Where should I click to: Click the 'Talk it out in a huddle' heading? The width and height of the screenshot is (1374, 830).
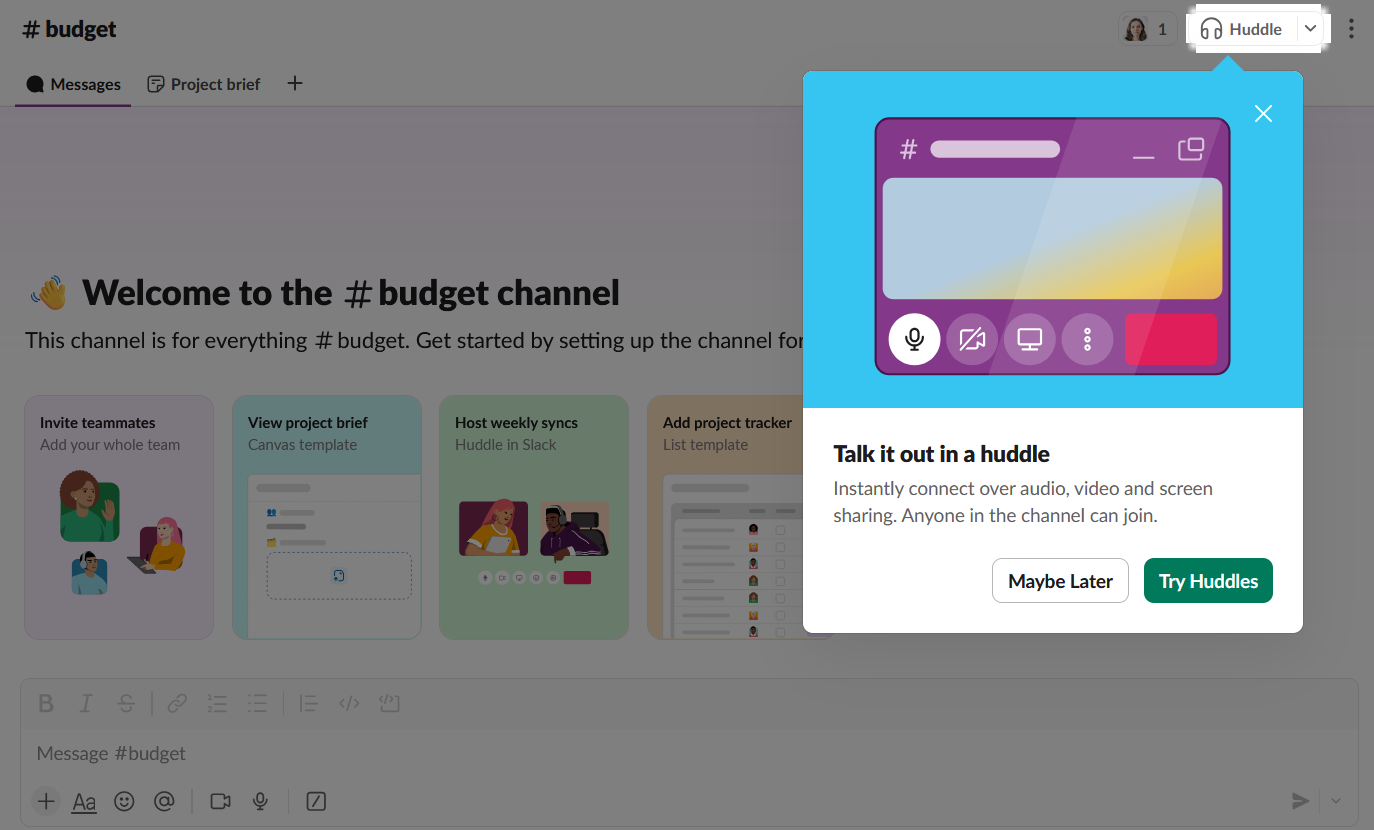942,454
